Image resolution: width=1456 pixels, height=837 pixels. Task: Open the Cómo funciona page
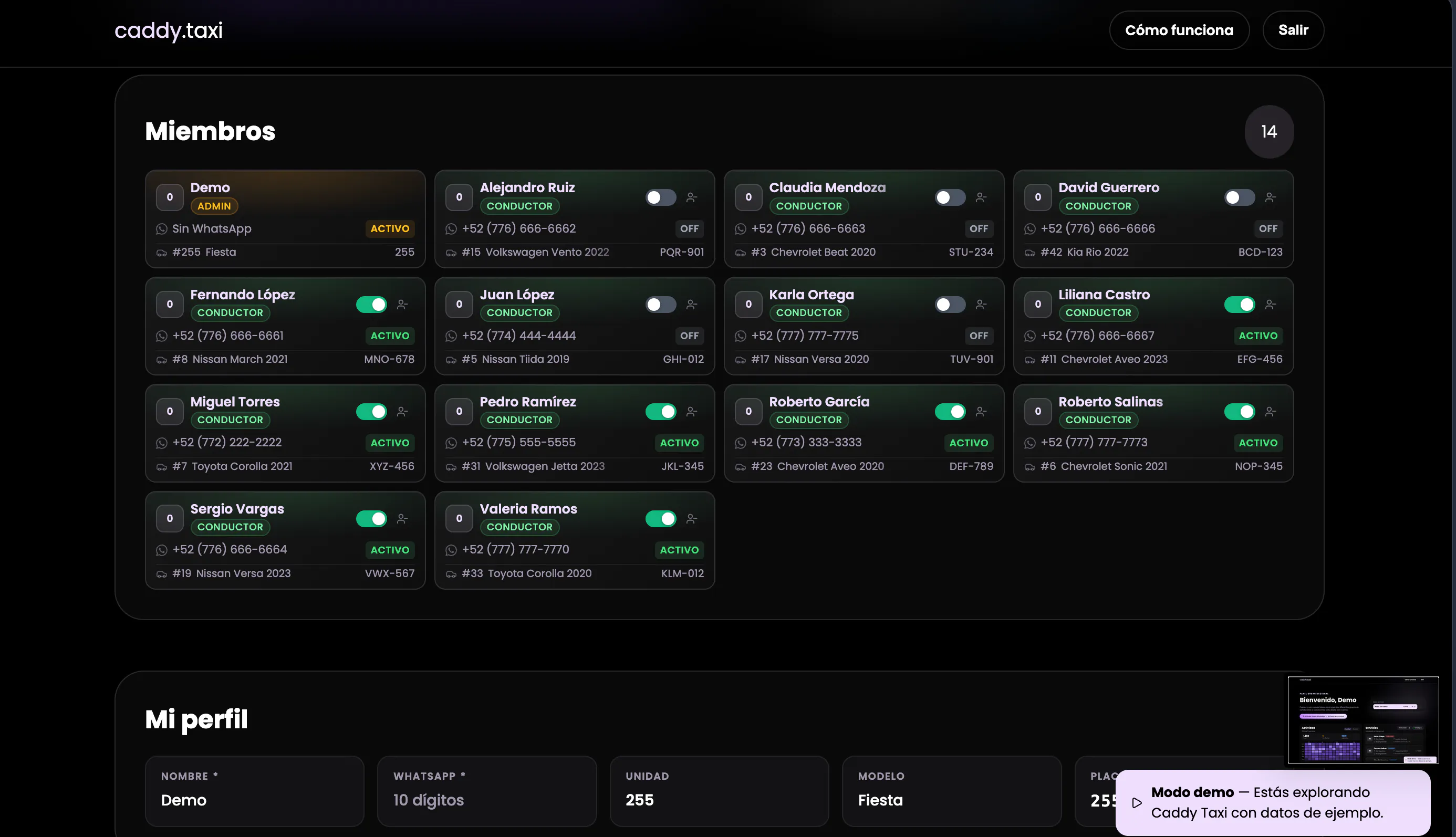coord(1179,30)
